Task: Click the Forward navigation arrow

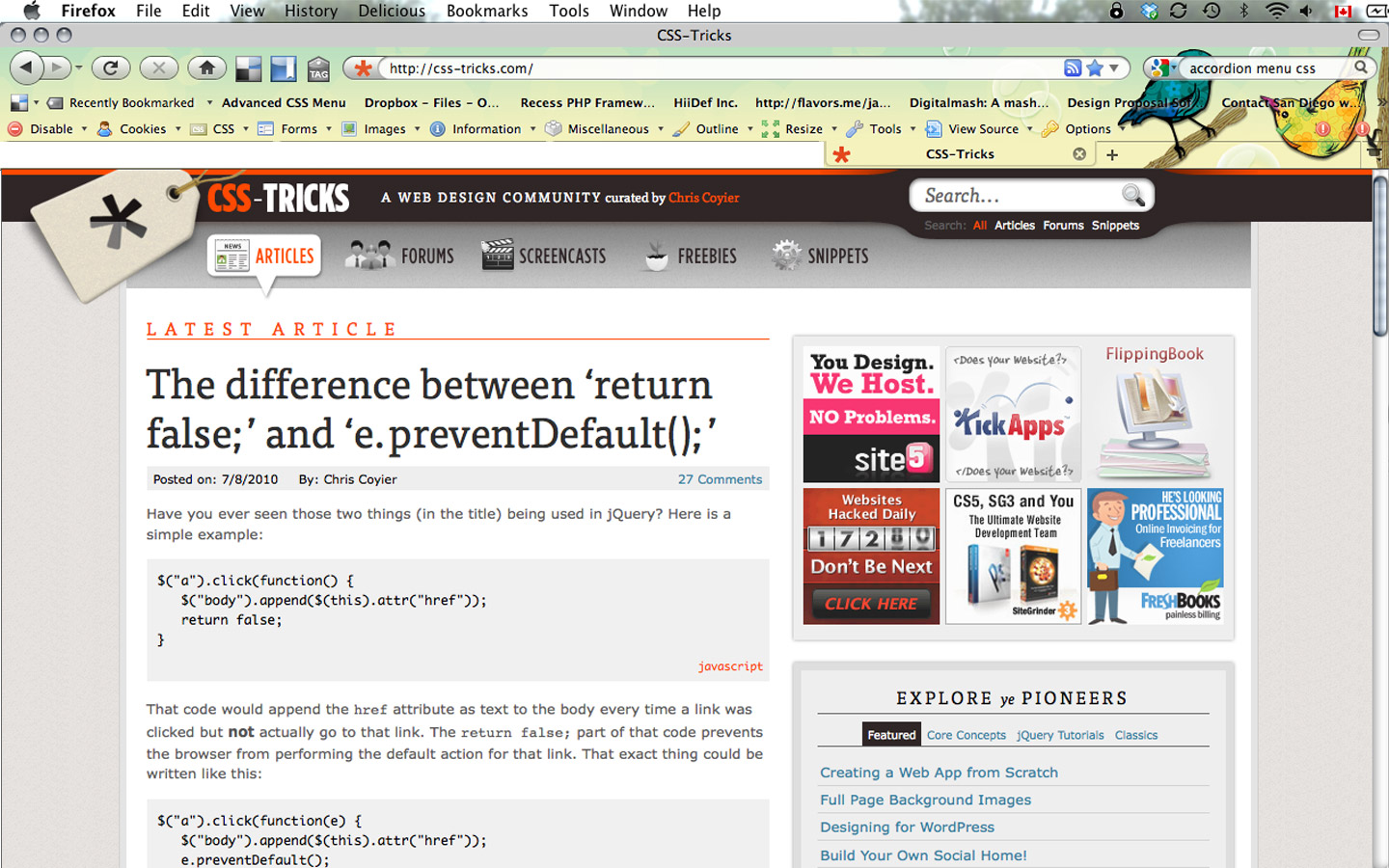Action: 58,68
